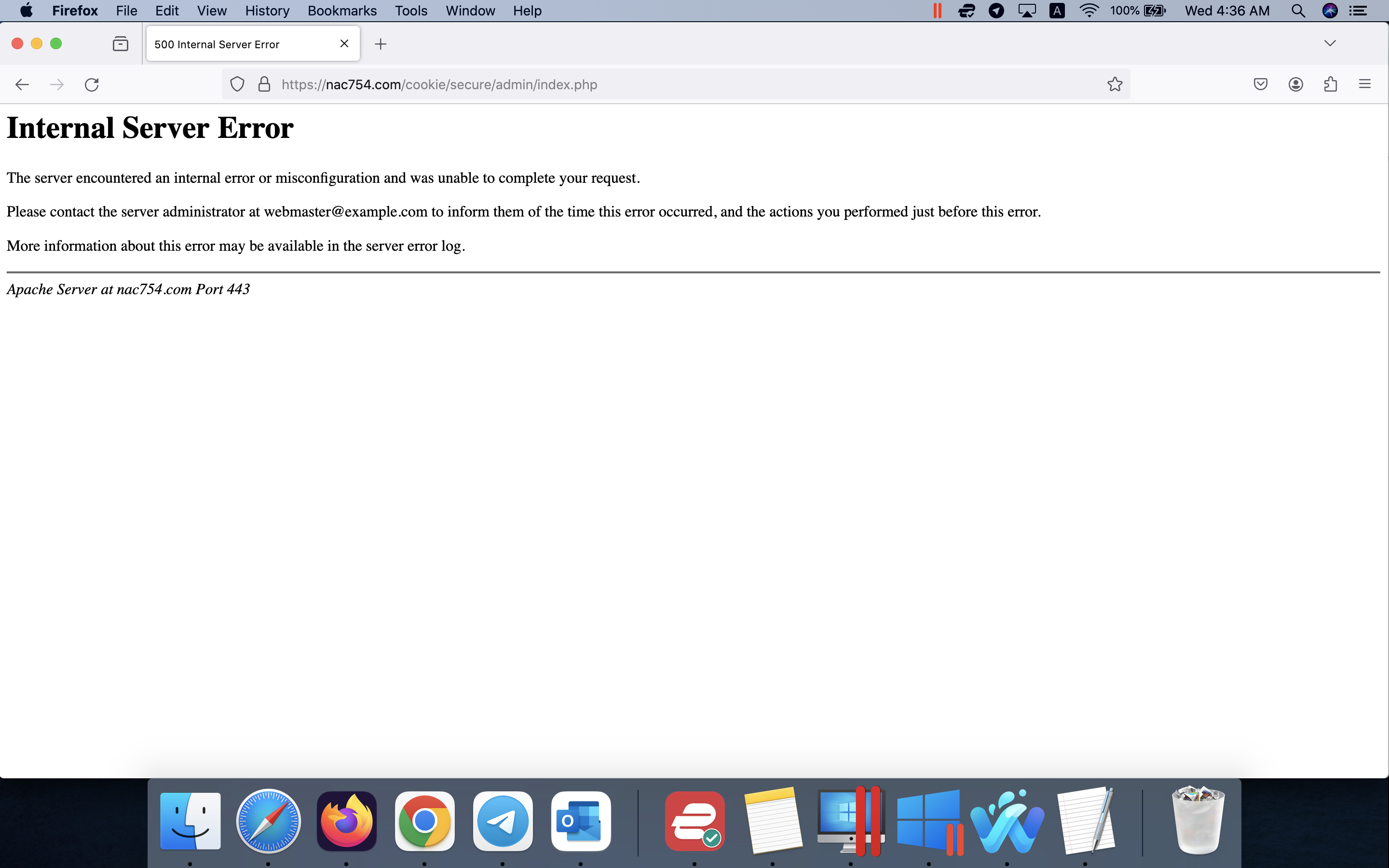
Task: Open Firefox application hamburger menu
Action: (x=1365, y=84)
